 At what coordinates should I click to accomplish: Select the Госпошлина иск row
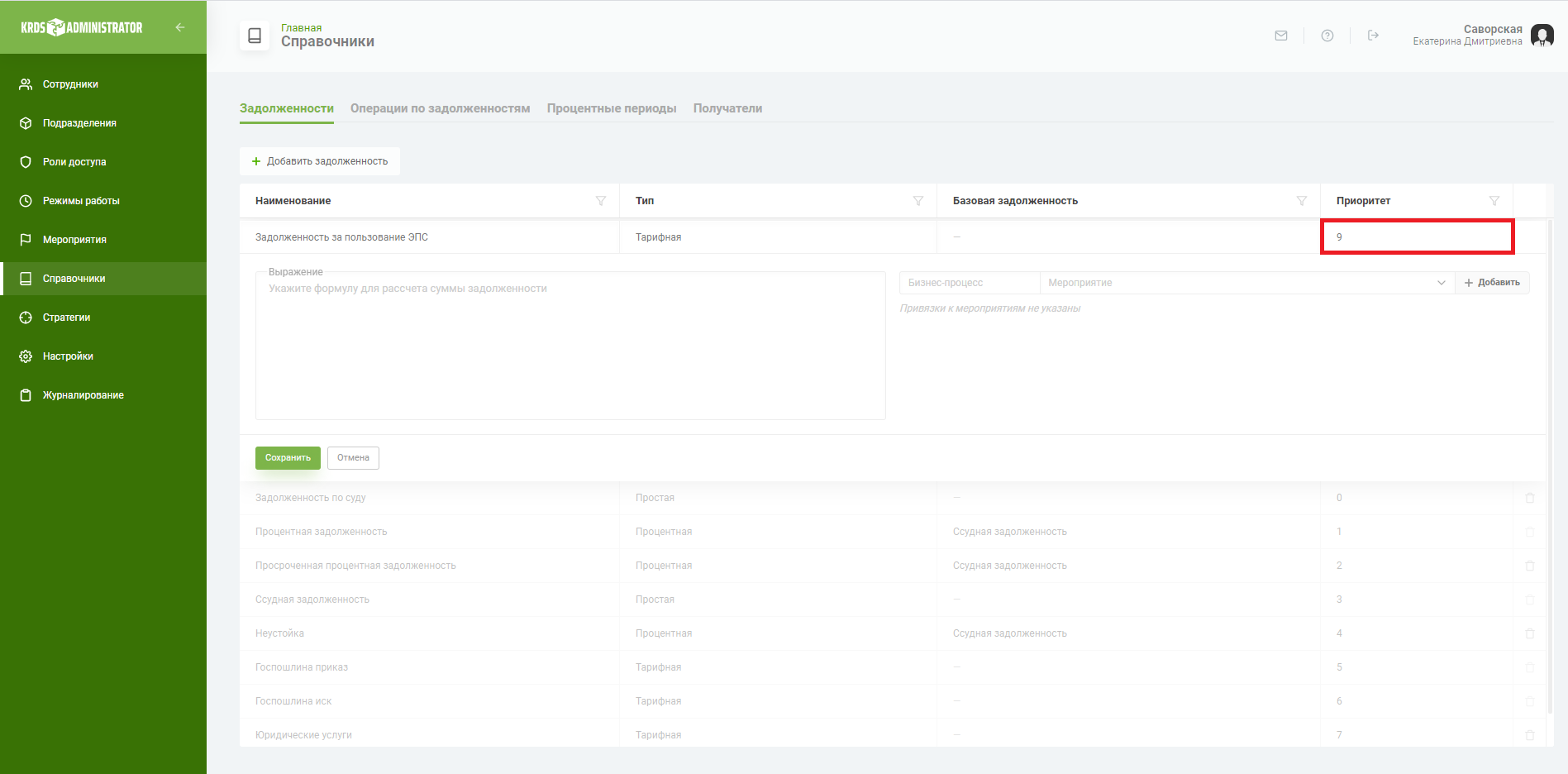click(893, 701)
